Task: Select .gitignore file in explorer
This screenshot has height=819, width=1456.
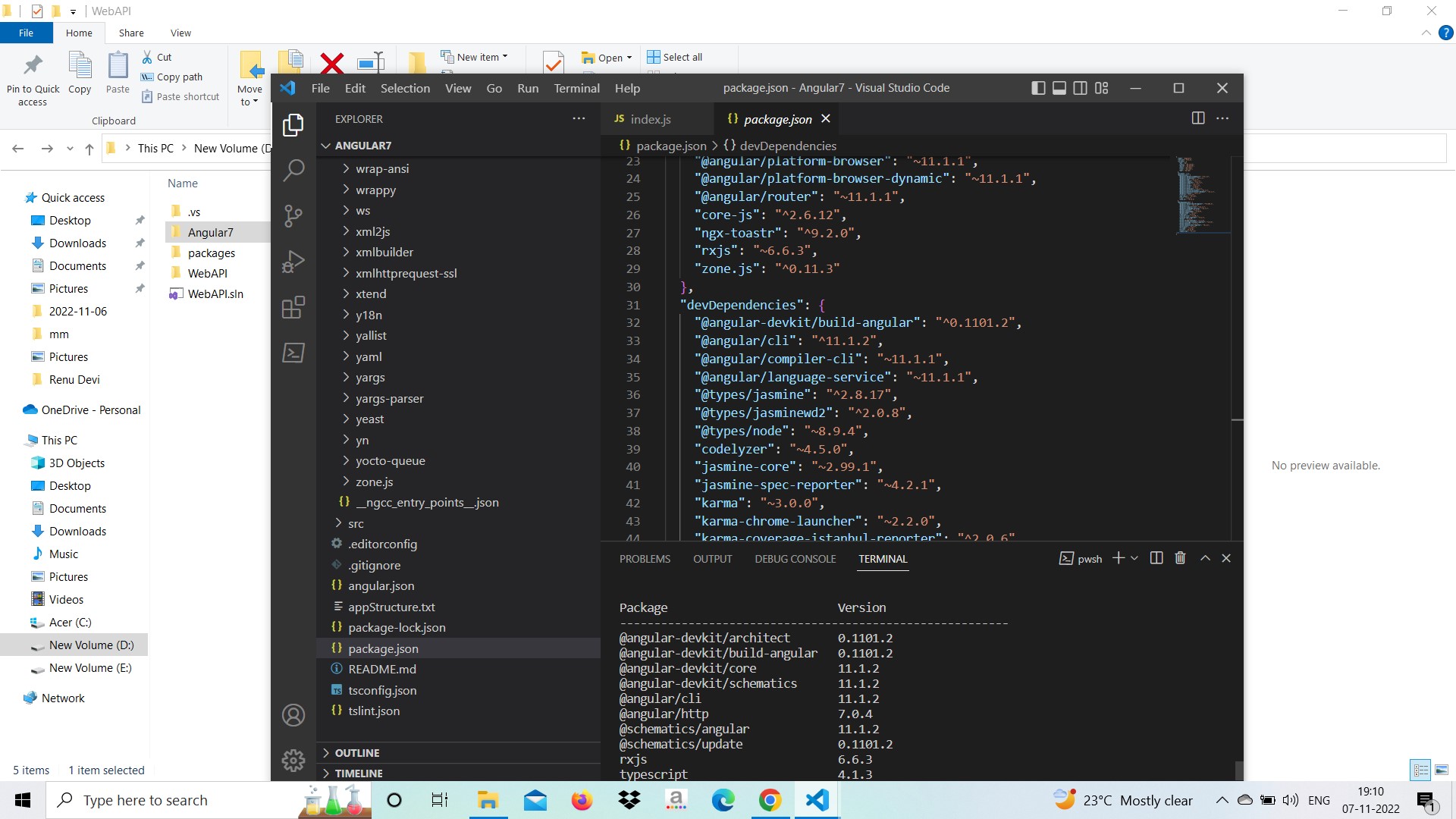Action: click(374, 565)
